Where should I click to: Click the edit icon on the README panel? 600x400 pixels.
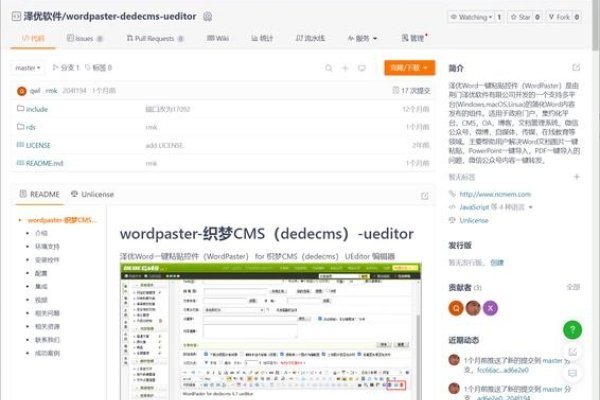(x=425, y=196)
